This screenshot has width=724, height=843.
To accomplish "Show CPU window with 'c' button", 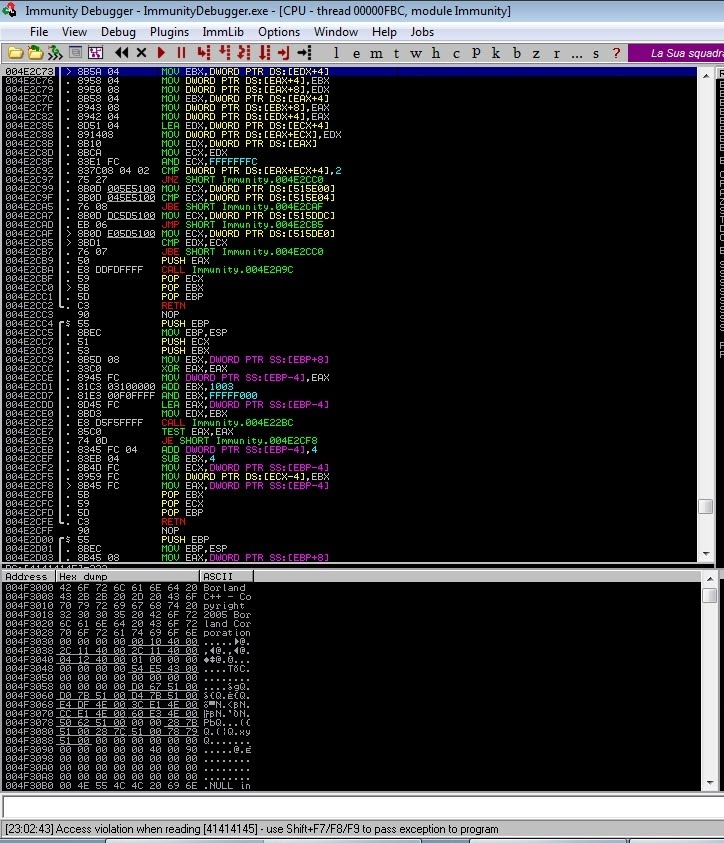I will pos(456,53).
